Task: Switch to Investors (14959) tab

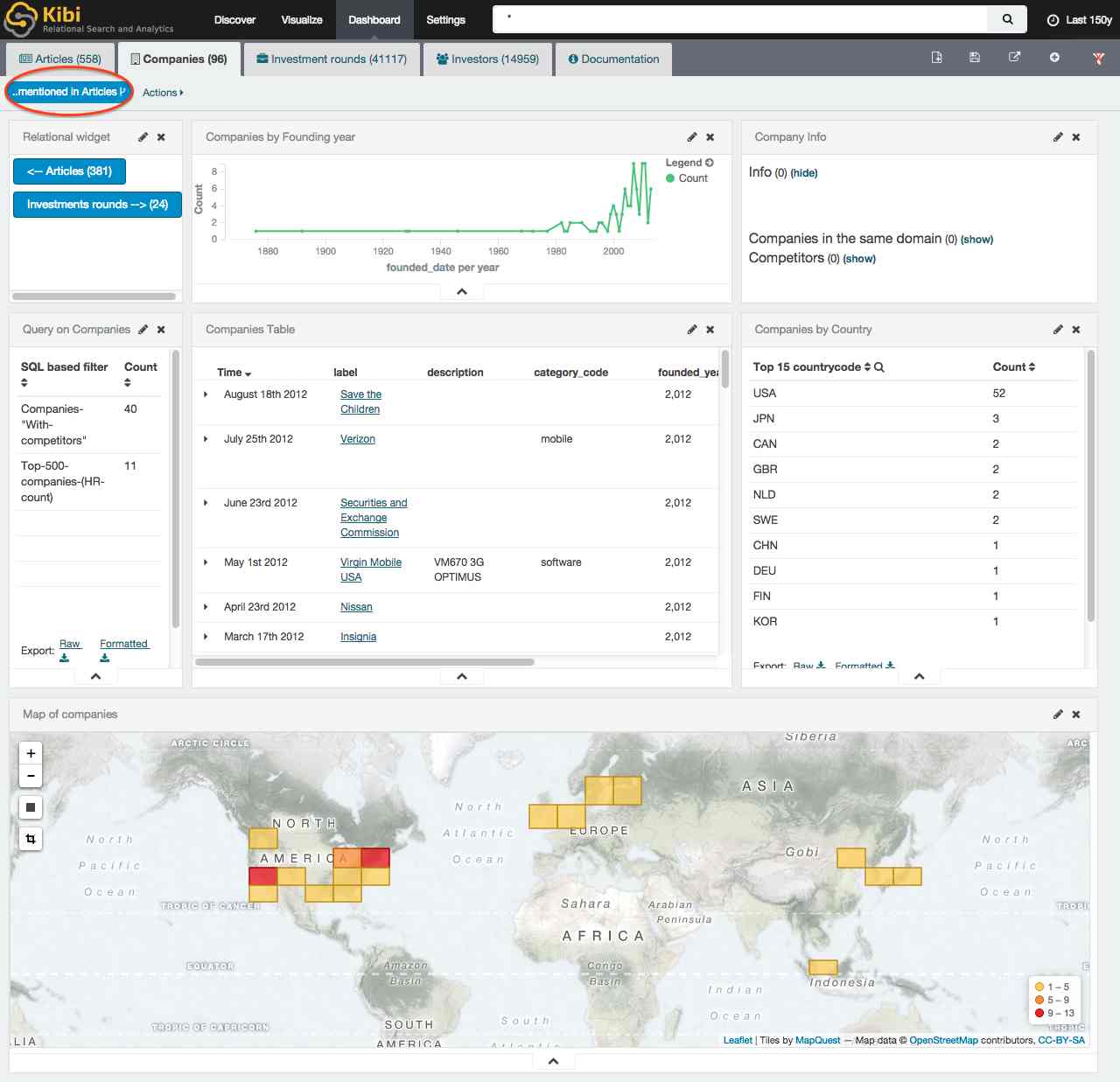Action: point(487,59)
